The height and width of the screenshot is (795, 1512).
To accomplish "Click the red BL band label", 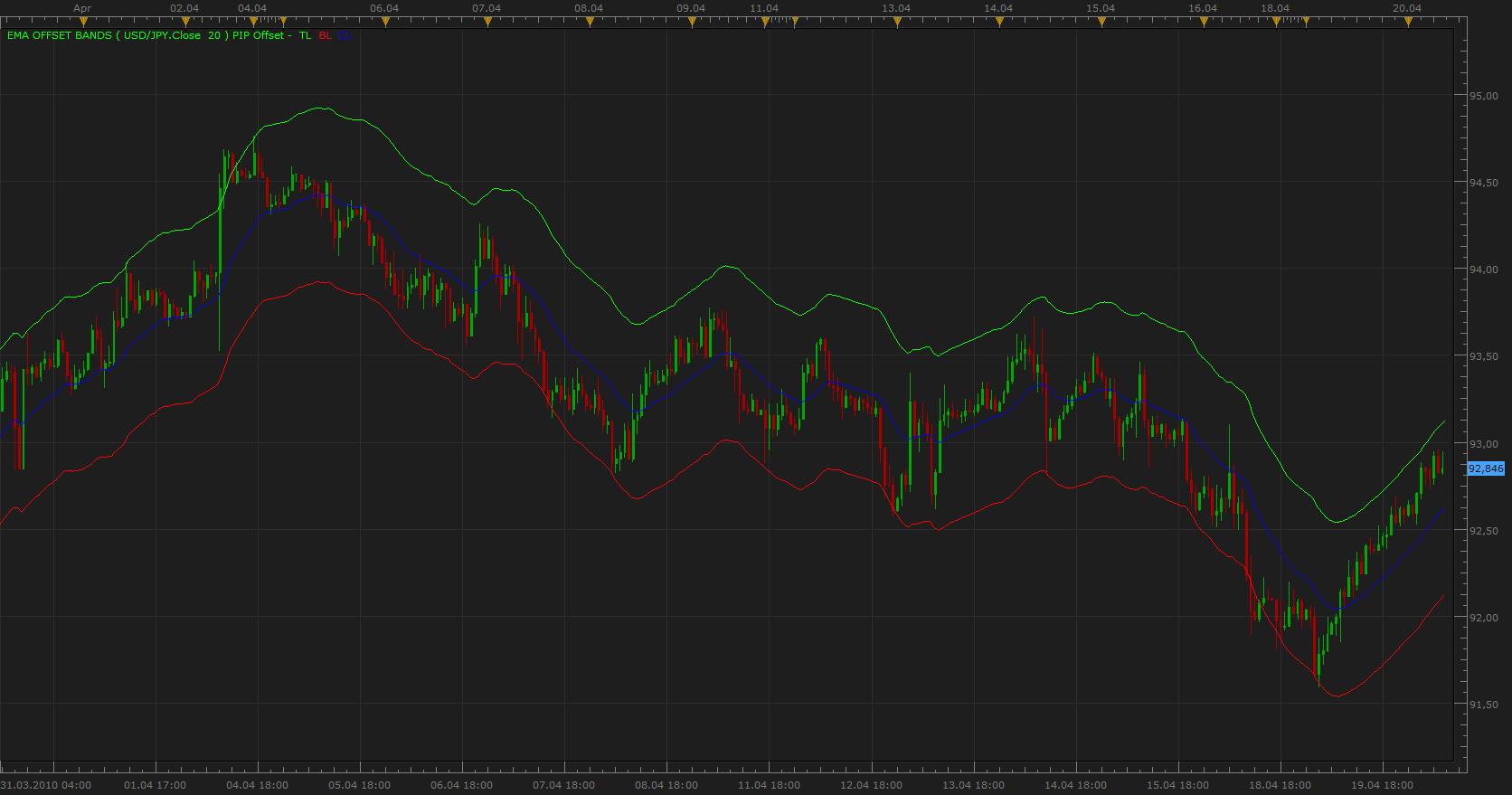I will [326, 35].
